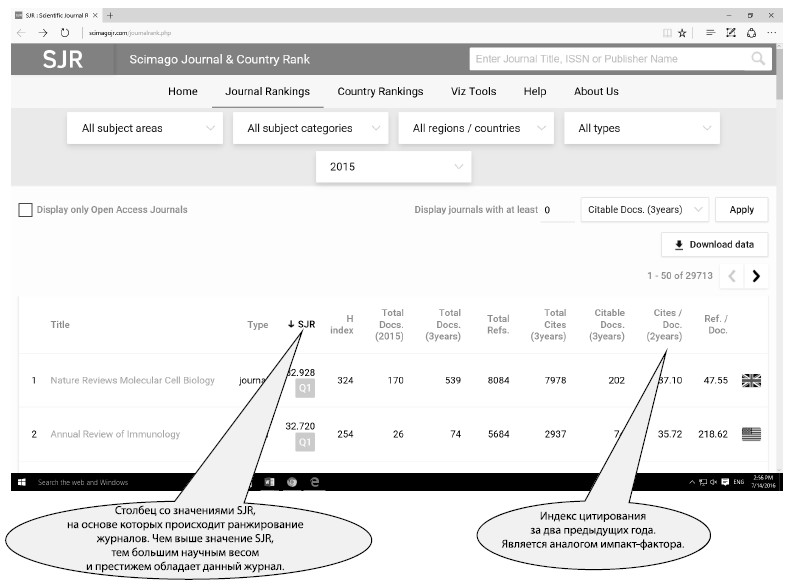The height and width of the screenshot is (586, 788).
Task: Sort by Total Refs. column header
Action: click(498, 325)
